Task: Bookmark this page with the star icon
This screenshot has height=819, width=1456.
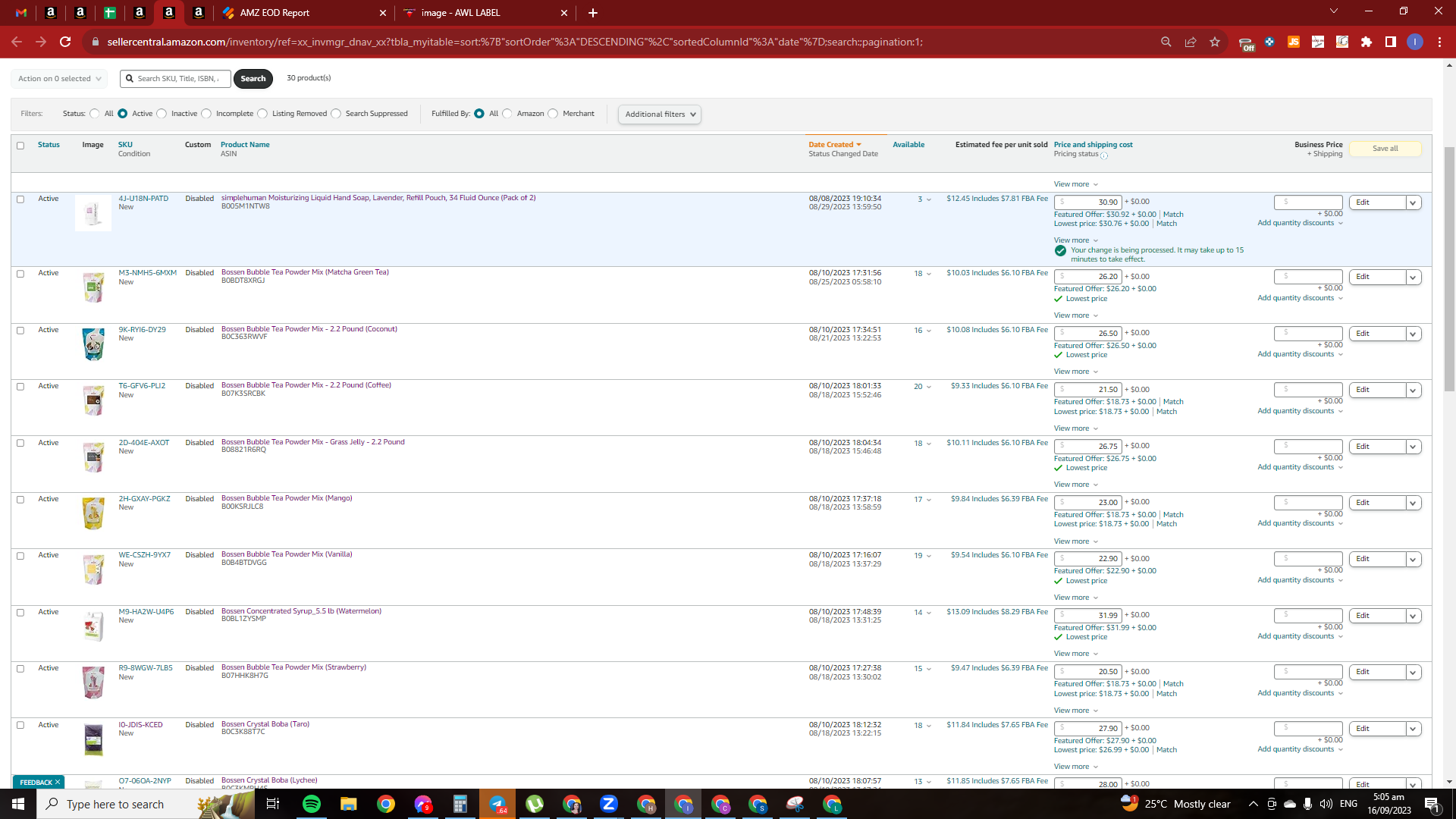Action: (x=1215, y=42)
